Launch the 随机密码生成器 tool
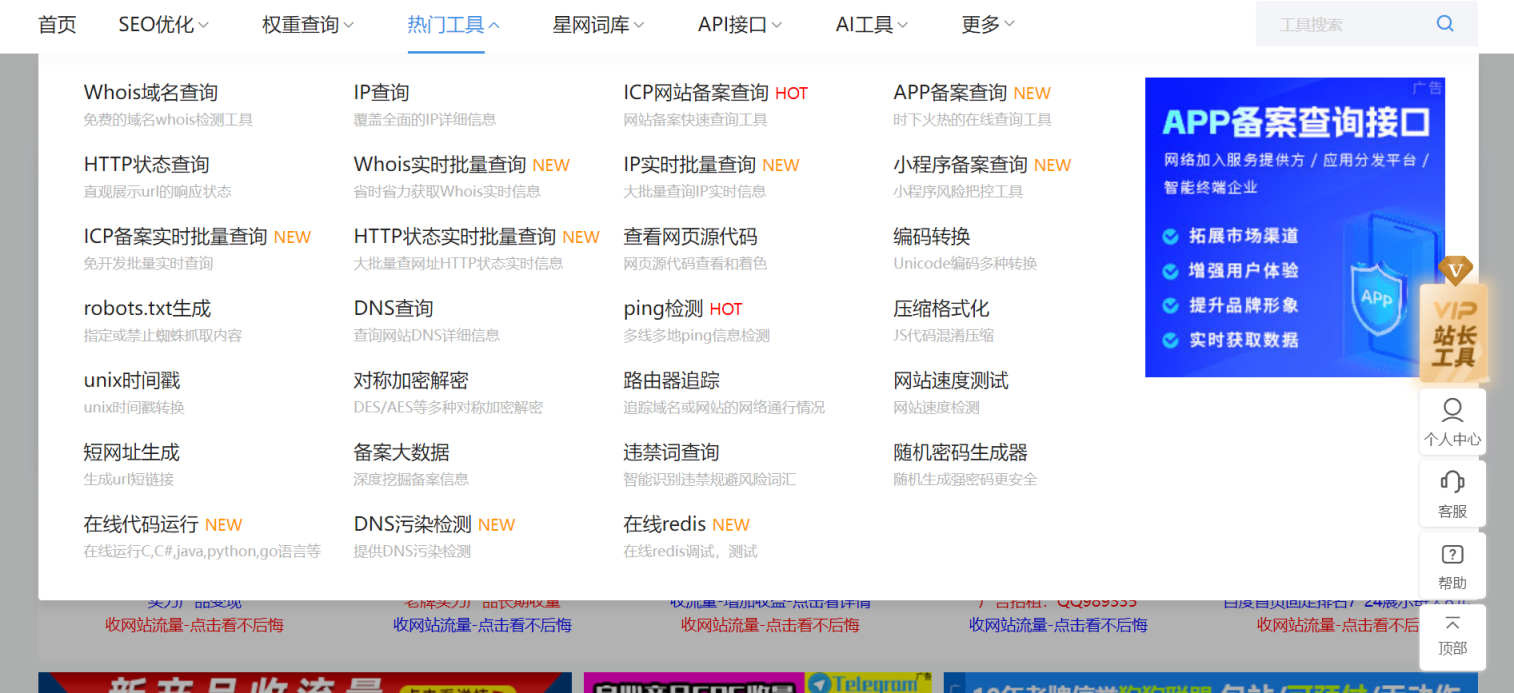1514x693 pixels. [960, 453]
